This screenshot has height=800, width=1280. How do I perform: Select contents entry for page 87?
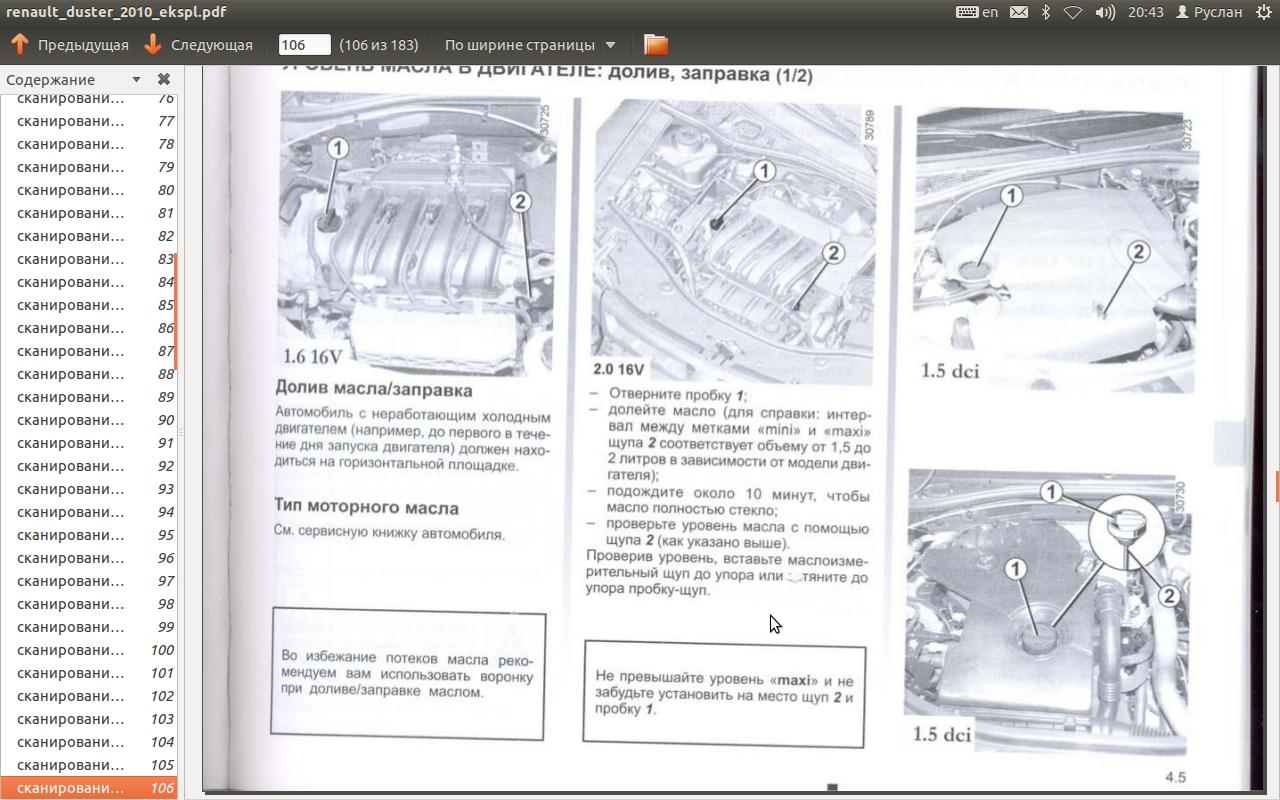pyautogui.click(x=89, y=351)
